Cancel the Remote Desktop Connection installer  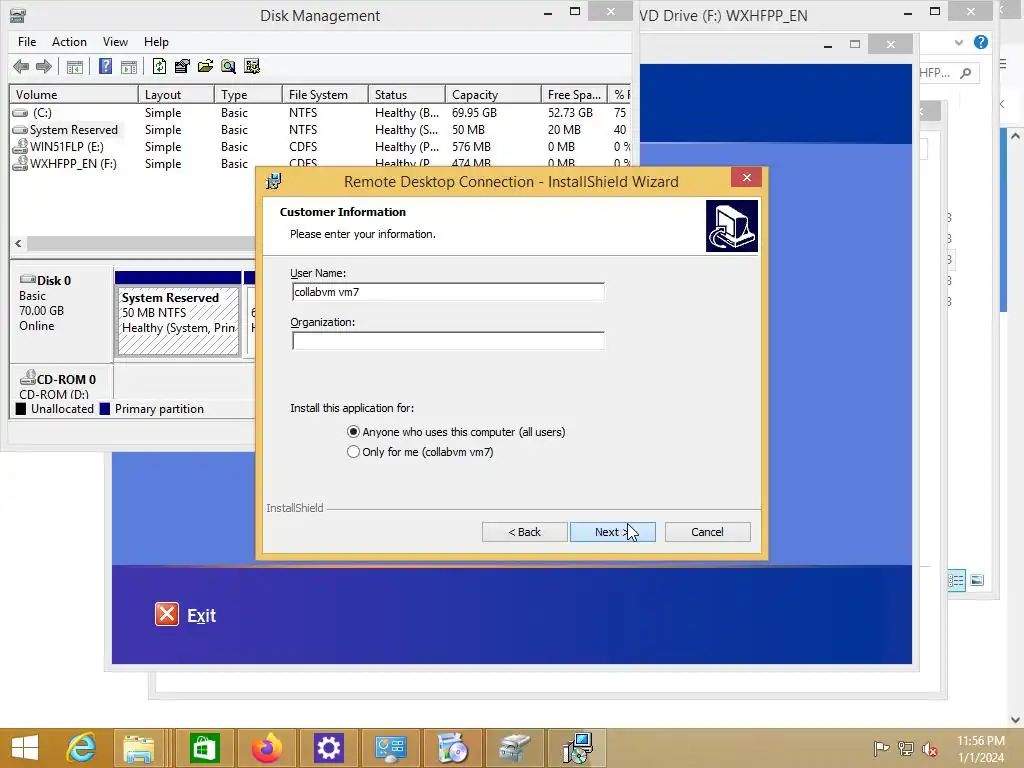(707, 532)
